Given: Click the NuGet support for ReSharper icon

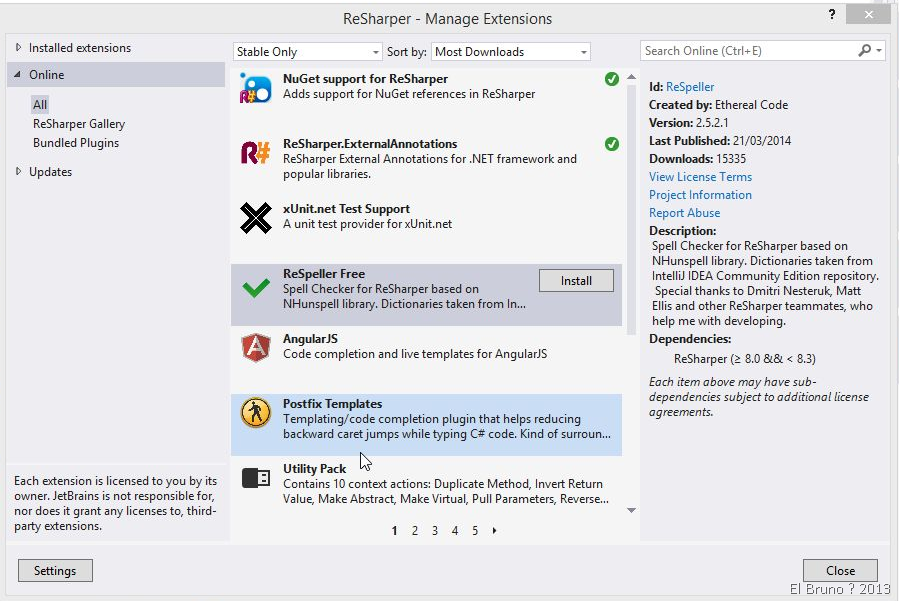Looking at the screenshot, I should tap(256, 88).
